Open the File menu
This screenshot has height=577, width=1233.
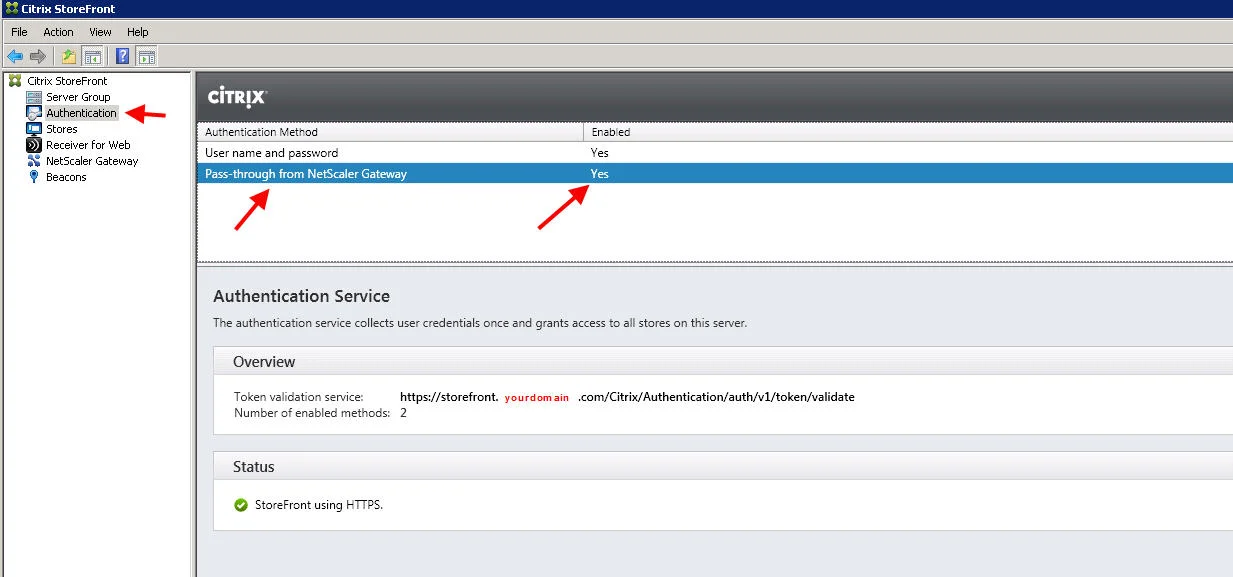19,32
